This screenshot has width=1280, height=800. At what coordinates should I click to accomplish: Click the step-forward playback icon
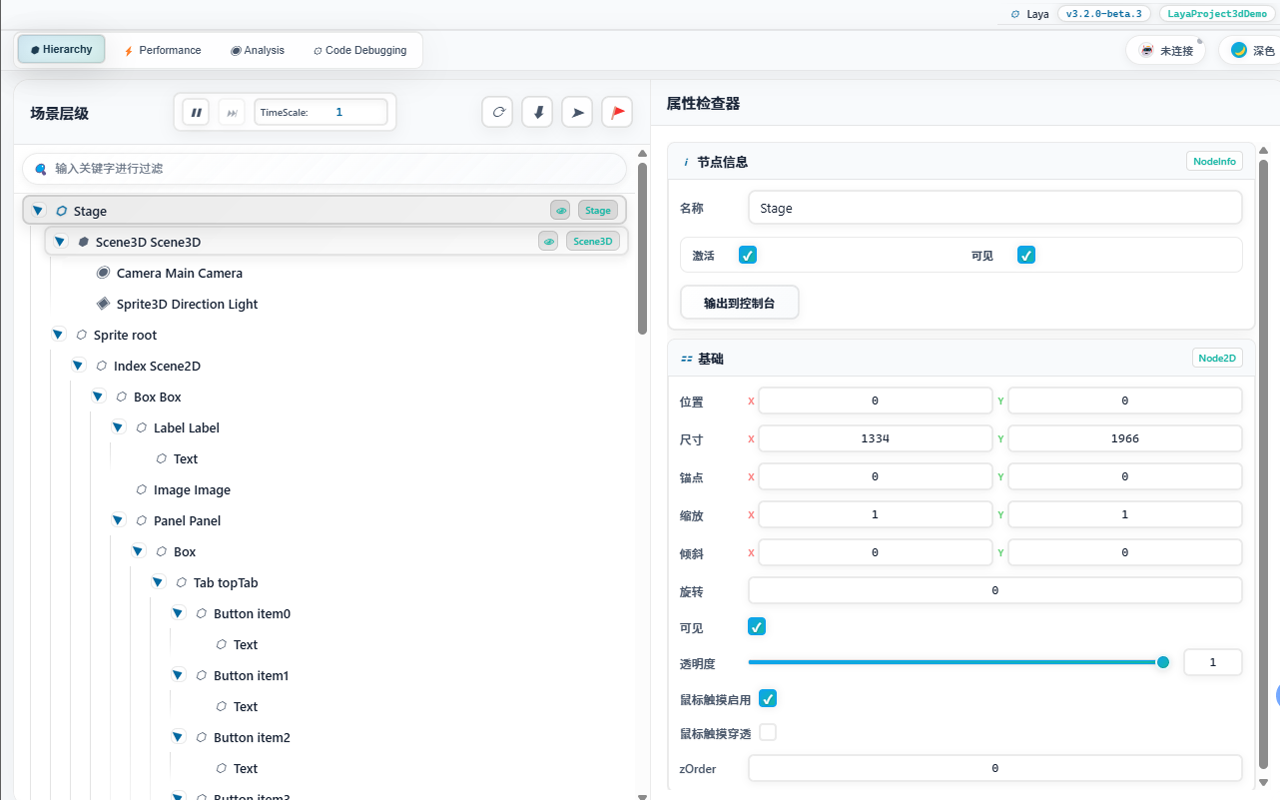click(x=232, y=113)
